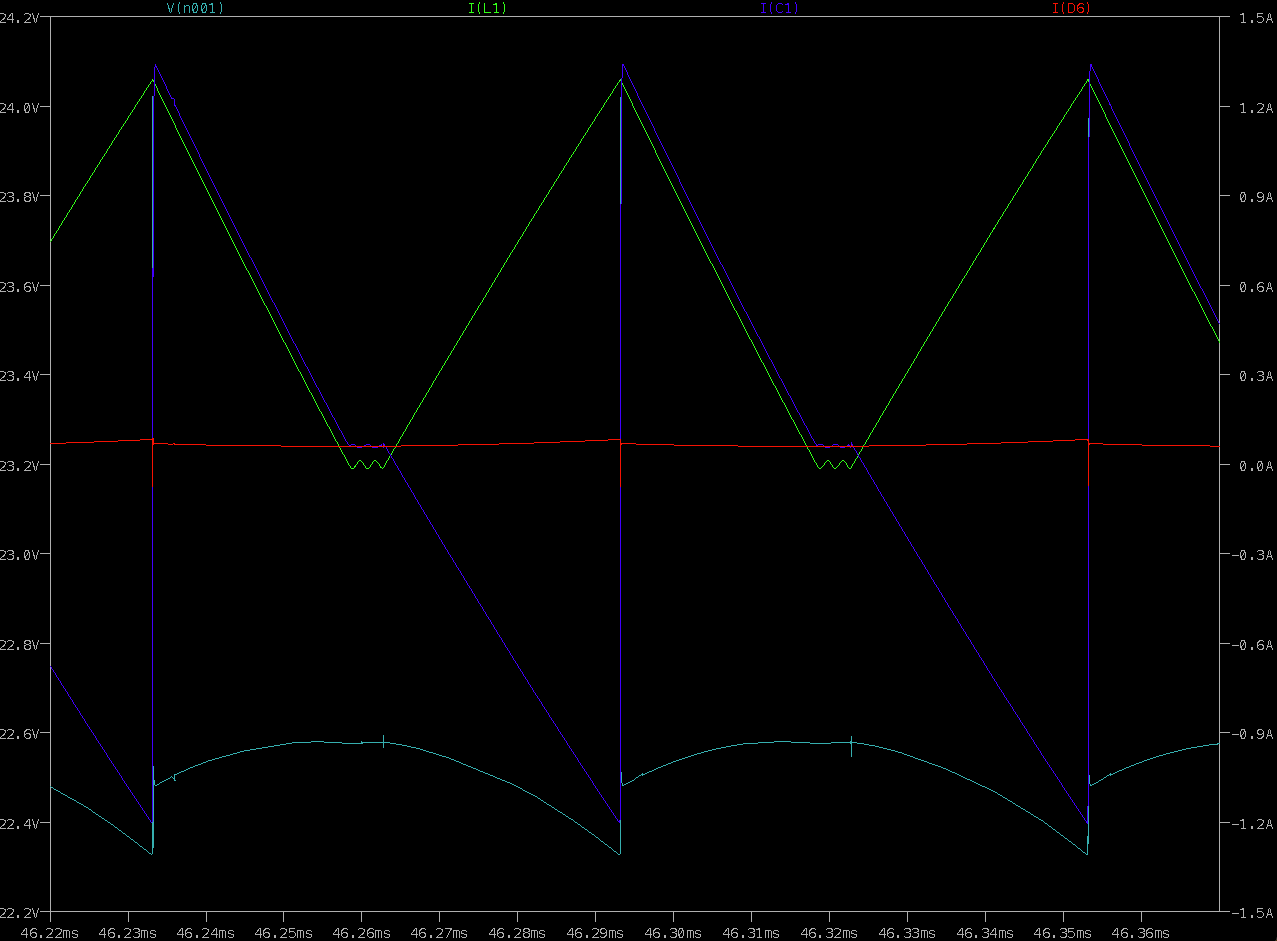Click the V(n001) trace label
The height and width of the screenshot is (941, 1277).
pos(195,8)
